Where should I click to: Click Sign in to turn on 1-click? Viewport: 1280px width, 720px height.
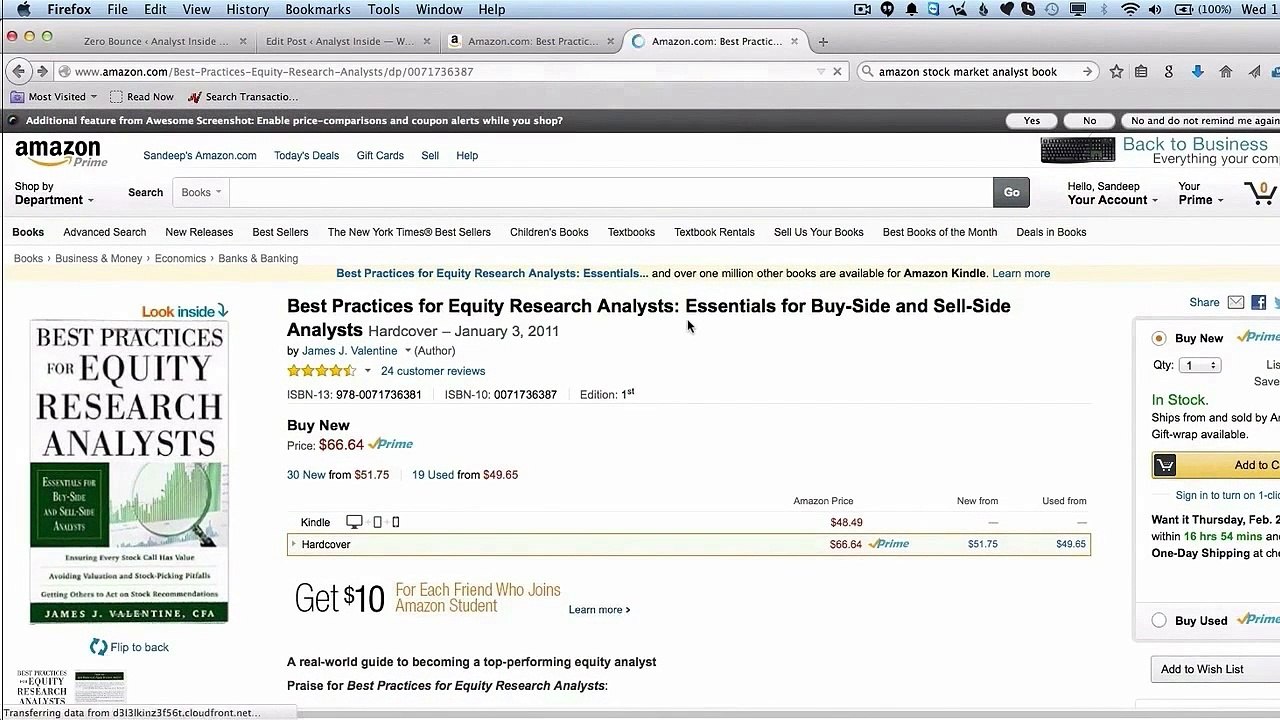(1227, 495)
